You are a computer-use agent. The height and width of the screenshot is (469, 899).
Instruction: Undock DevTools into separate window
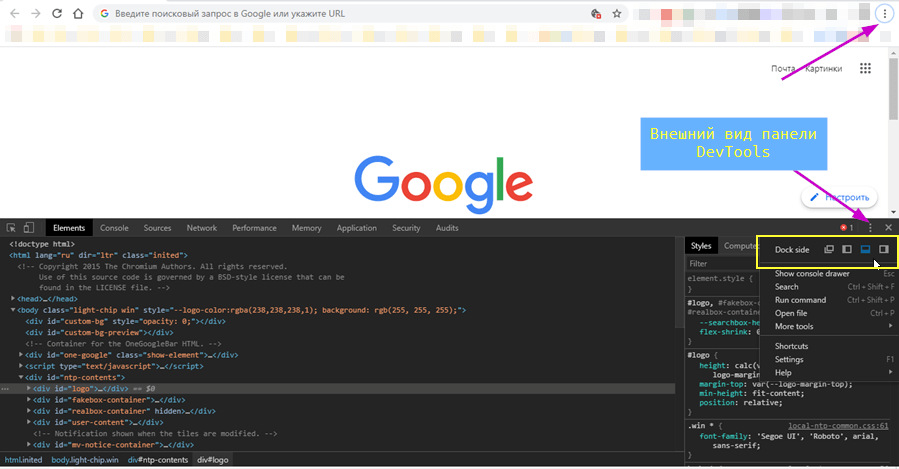829,249
